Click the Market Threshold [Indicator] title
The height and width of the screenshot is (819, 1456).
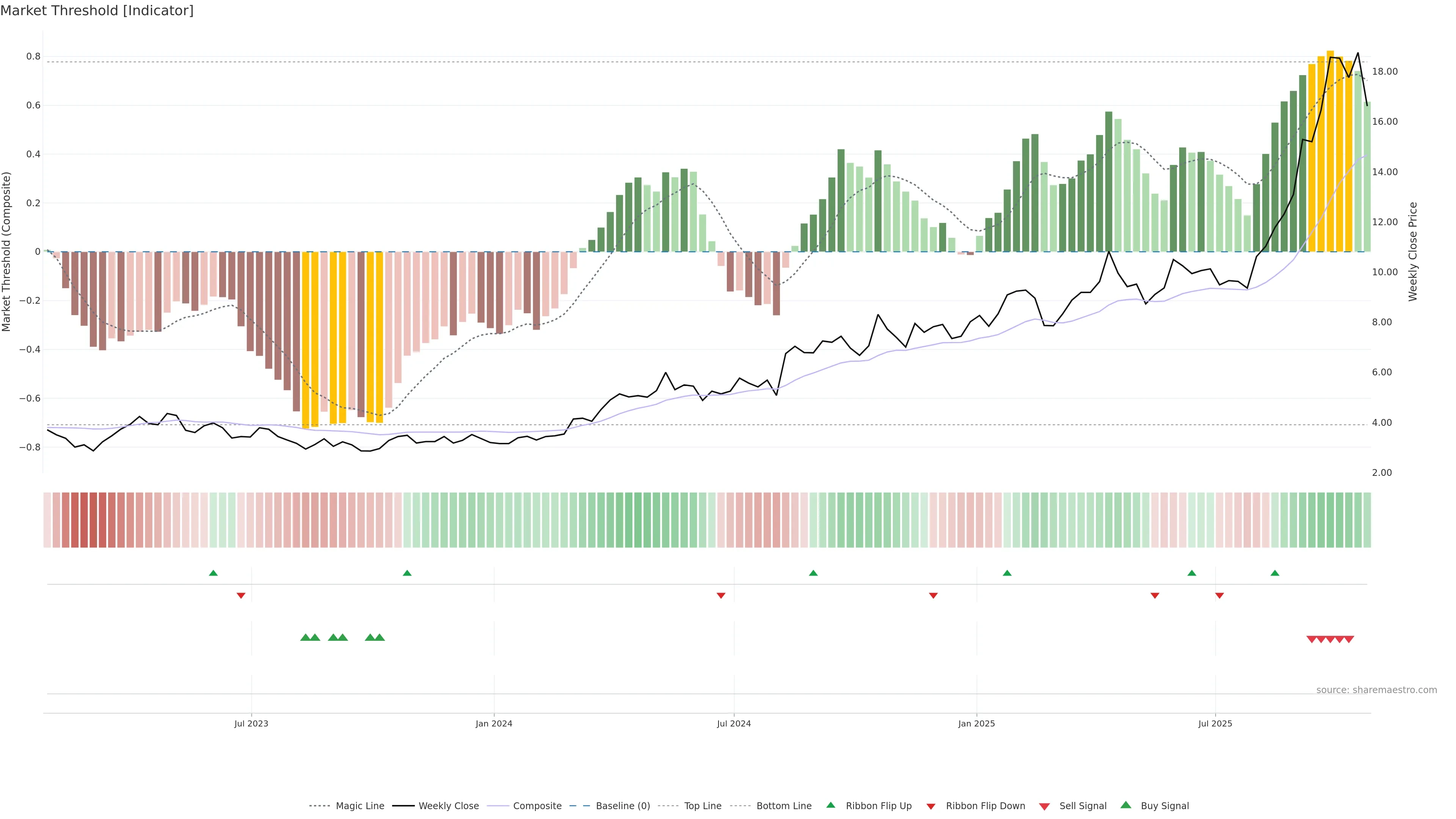point(97,11)
